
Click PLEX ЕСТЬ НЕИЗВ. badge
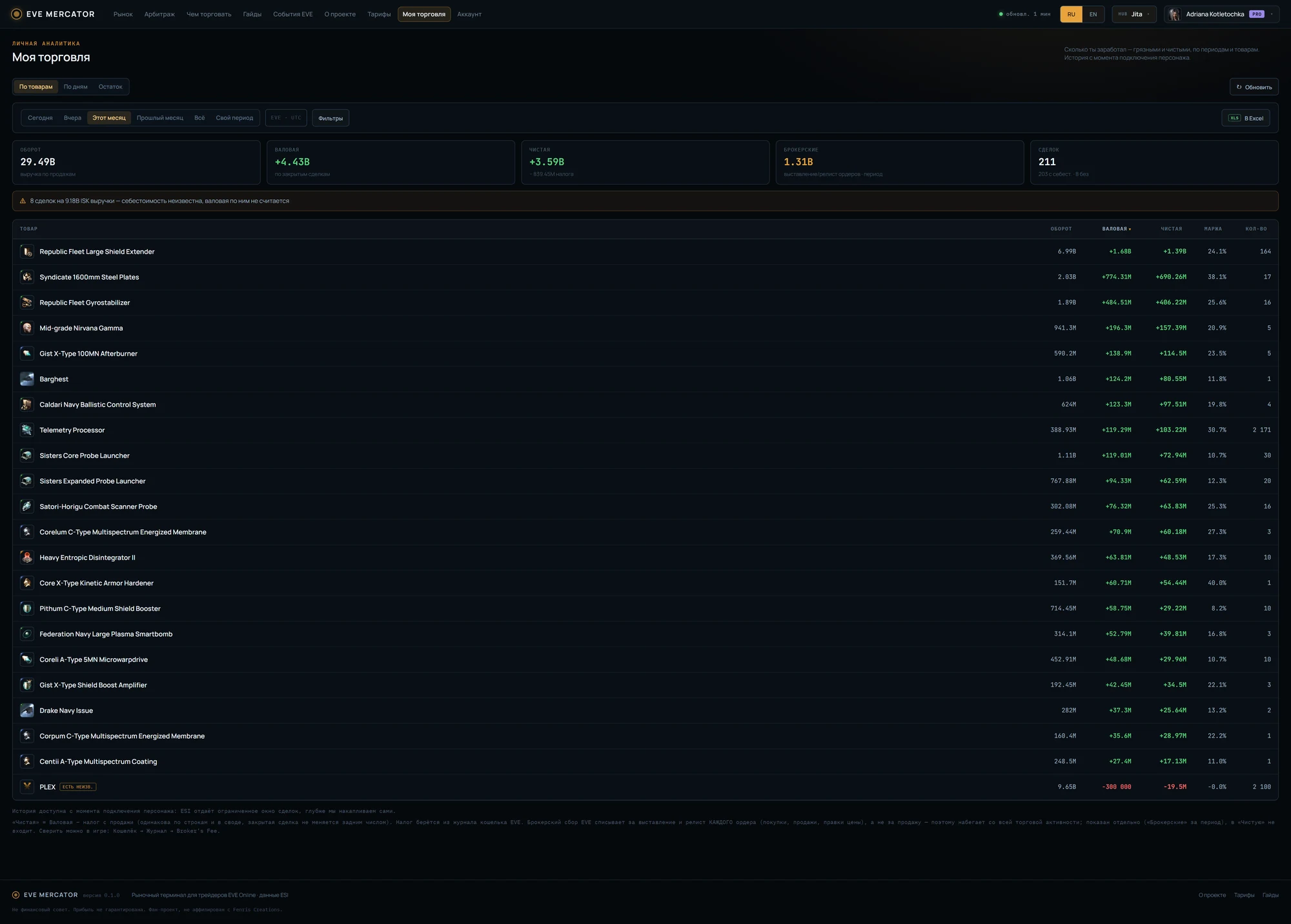pyautogui.click(x=78, y=787)
